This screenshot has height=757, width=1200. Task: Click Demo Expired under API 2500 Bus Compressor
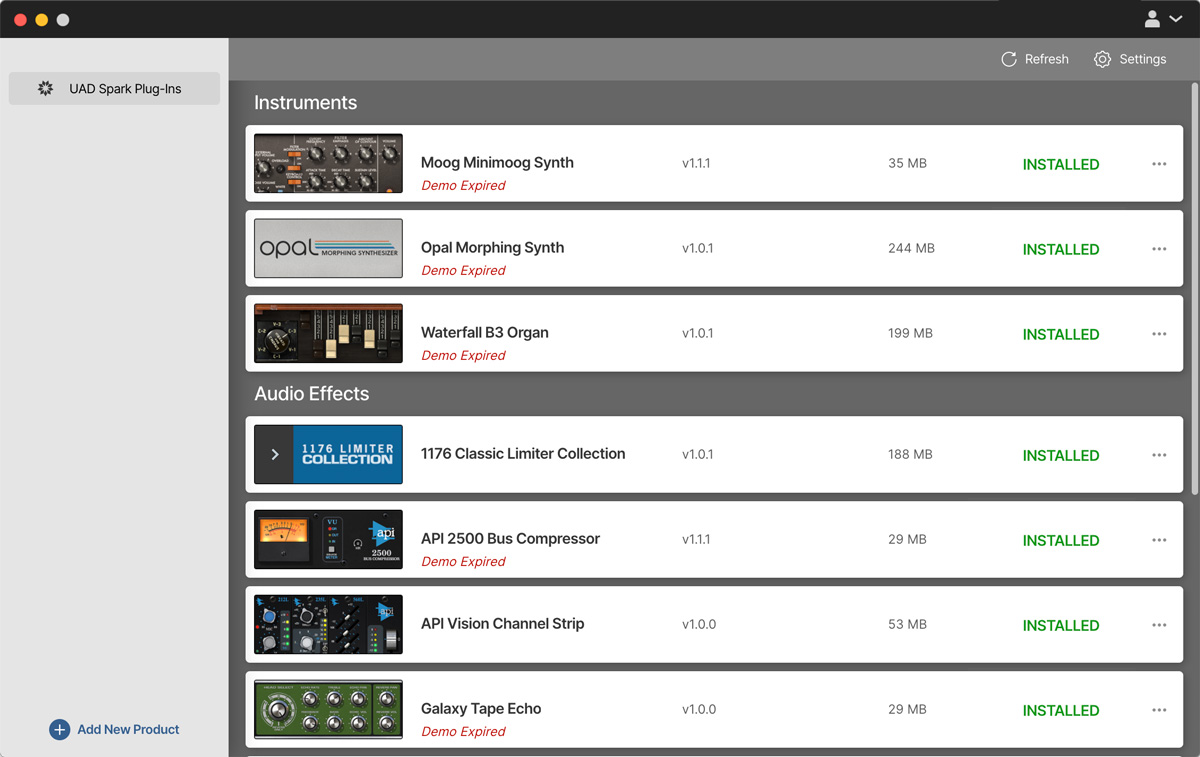(x=463, y=561)
